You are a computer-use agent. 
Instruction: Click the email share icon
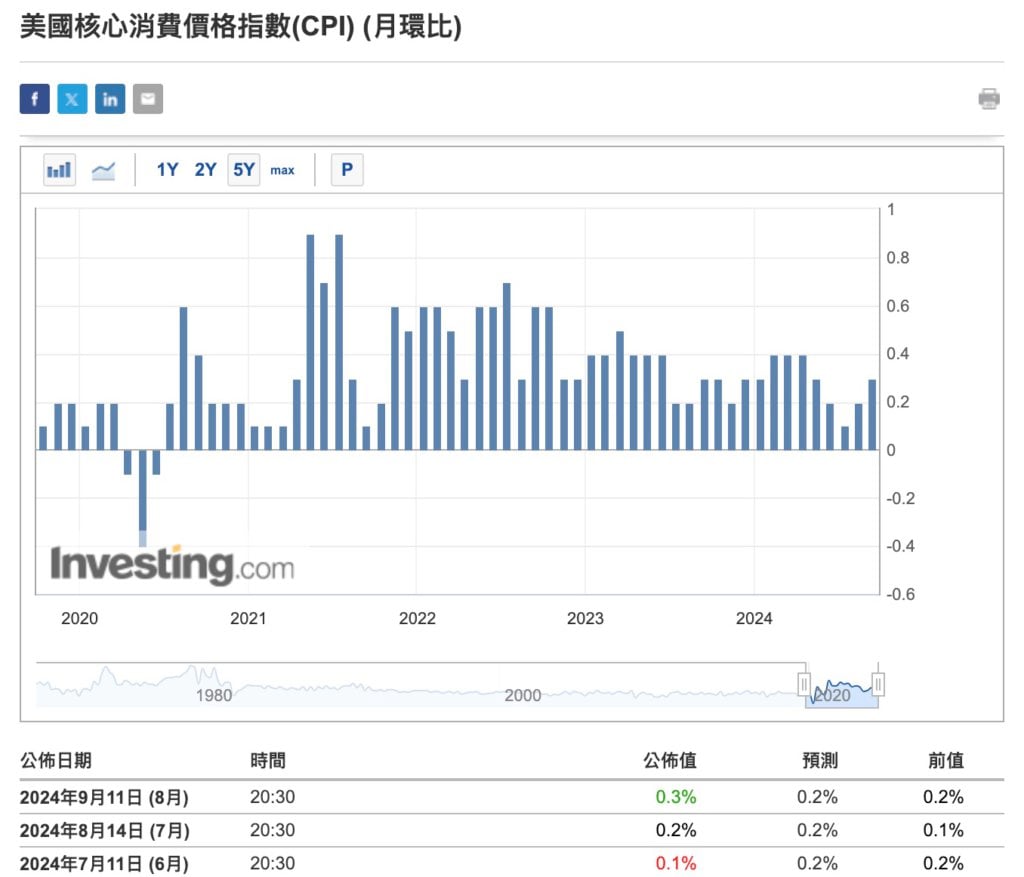coord(148,99)
